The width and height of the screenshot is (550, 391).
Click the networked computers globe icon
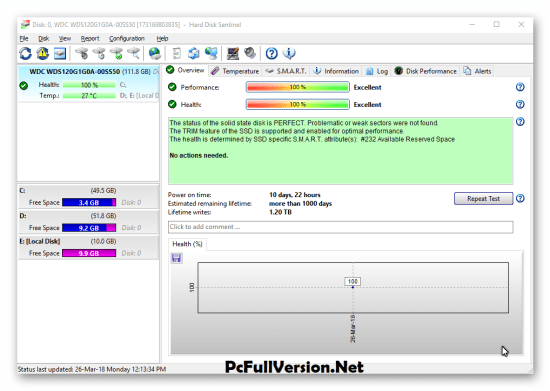pyautogui.click(x=211, y=53)
